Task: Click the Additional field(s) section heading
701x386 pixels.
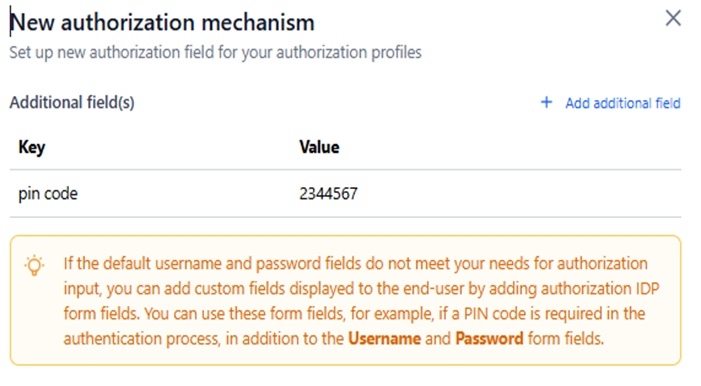Action: coord(72,102)
